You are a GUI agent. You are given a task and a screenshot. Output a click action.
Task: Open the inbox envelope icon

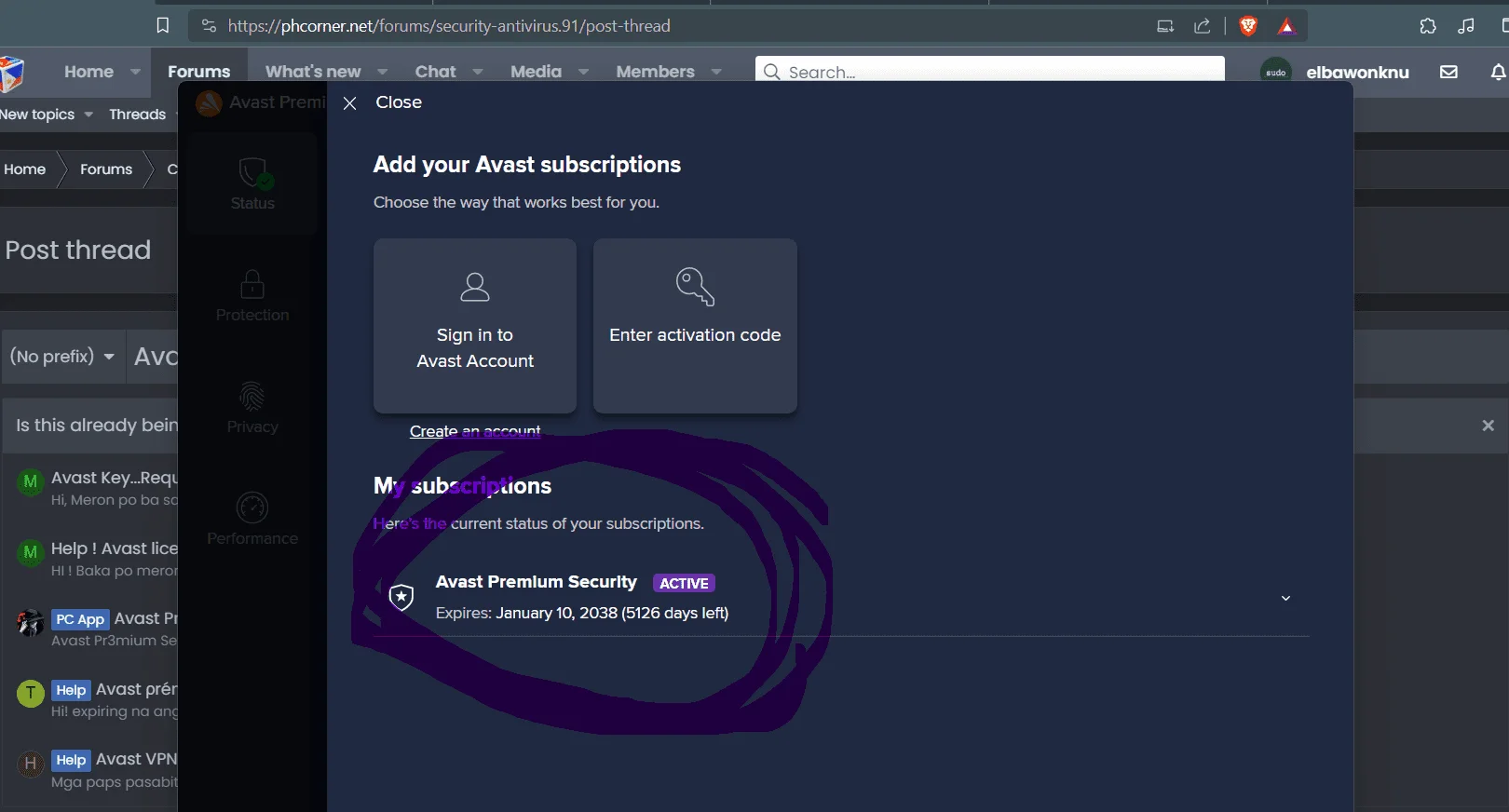point(1448,72)
